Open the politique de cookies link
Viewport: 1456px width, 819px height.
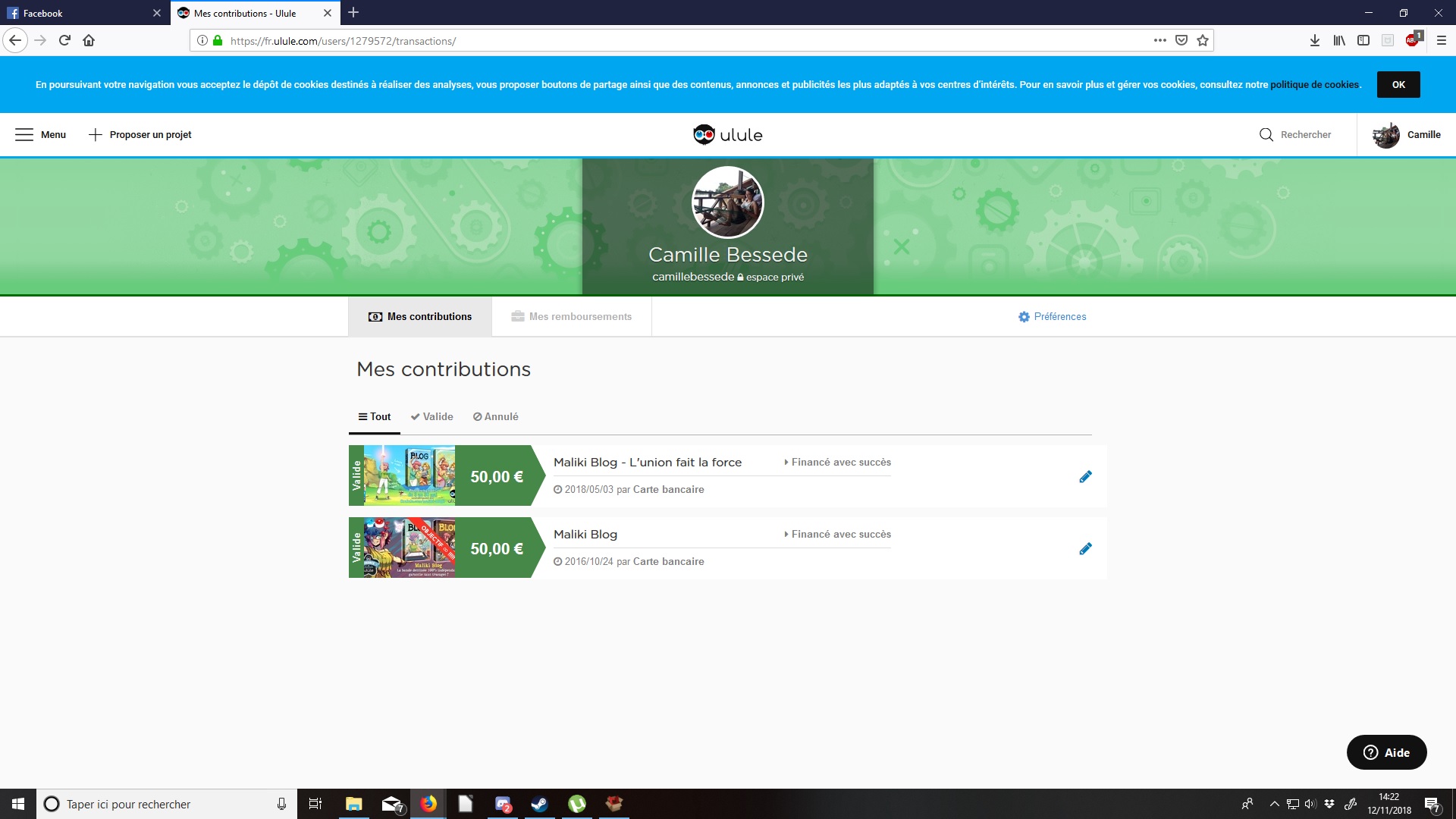click(1314, 85)
